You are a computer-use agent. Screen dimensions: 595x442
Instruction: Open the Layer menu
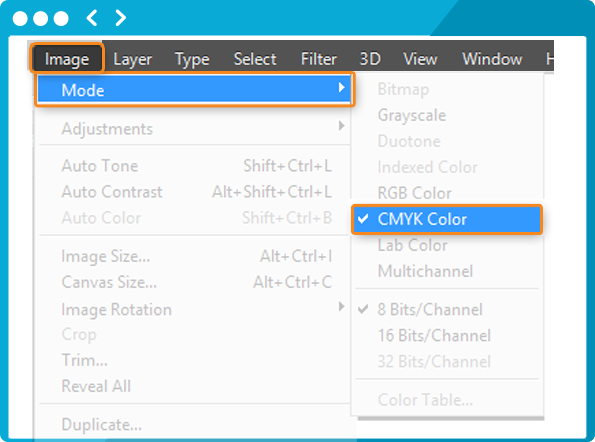132,59
